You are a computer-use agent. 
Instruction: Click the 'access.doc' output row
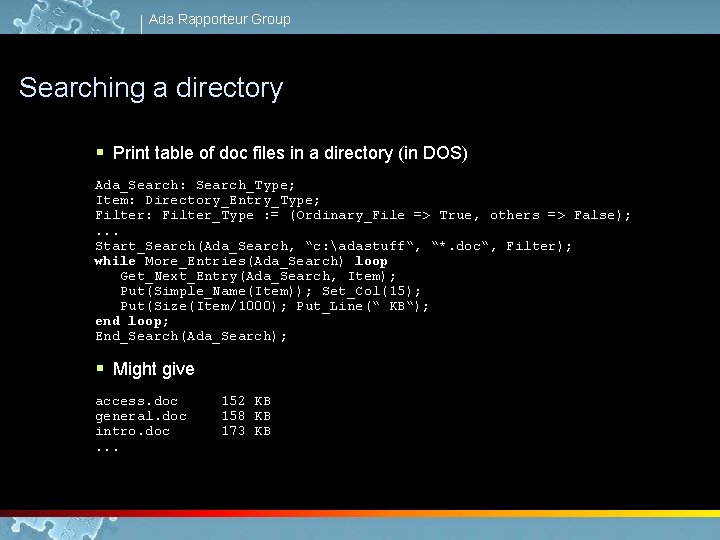point(183,401)
